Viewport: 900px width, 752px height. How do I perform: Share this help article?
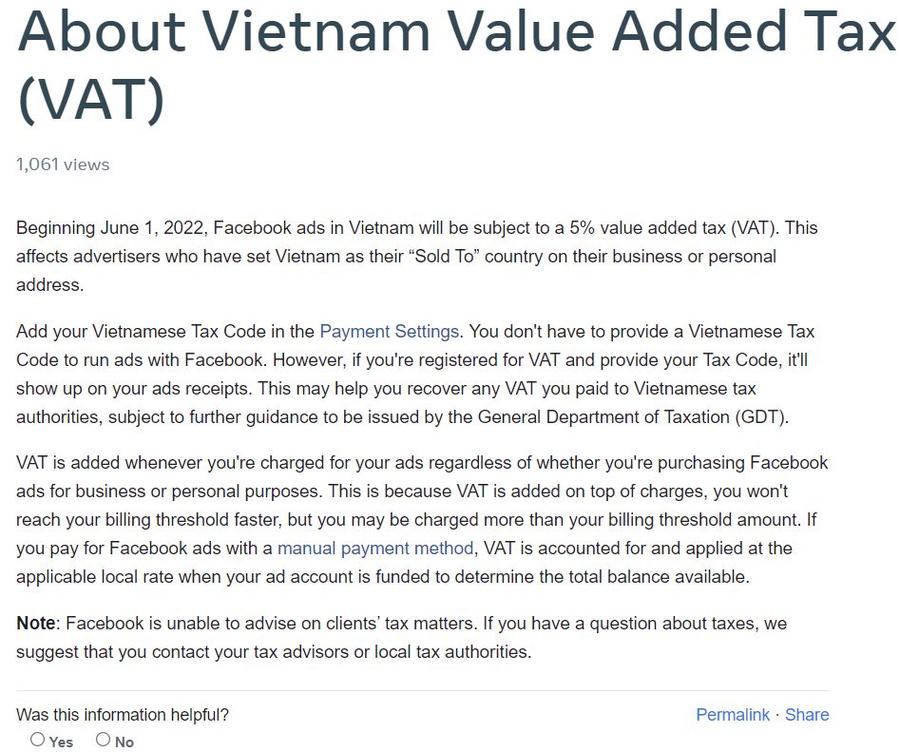(807, 714)
